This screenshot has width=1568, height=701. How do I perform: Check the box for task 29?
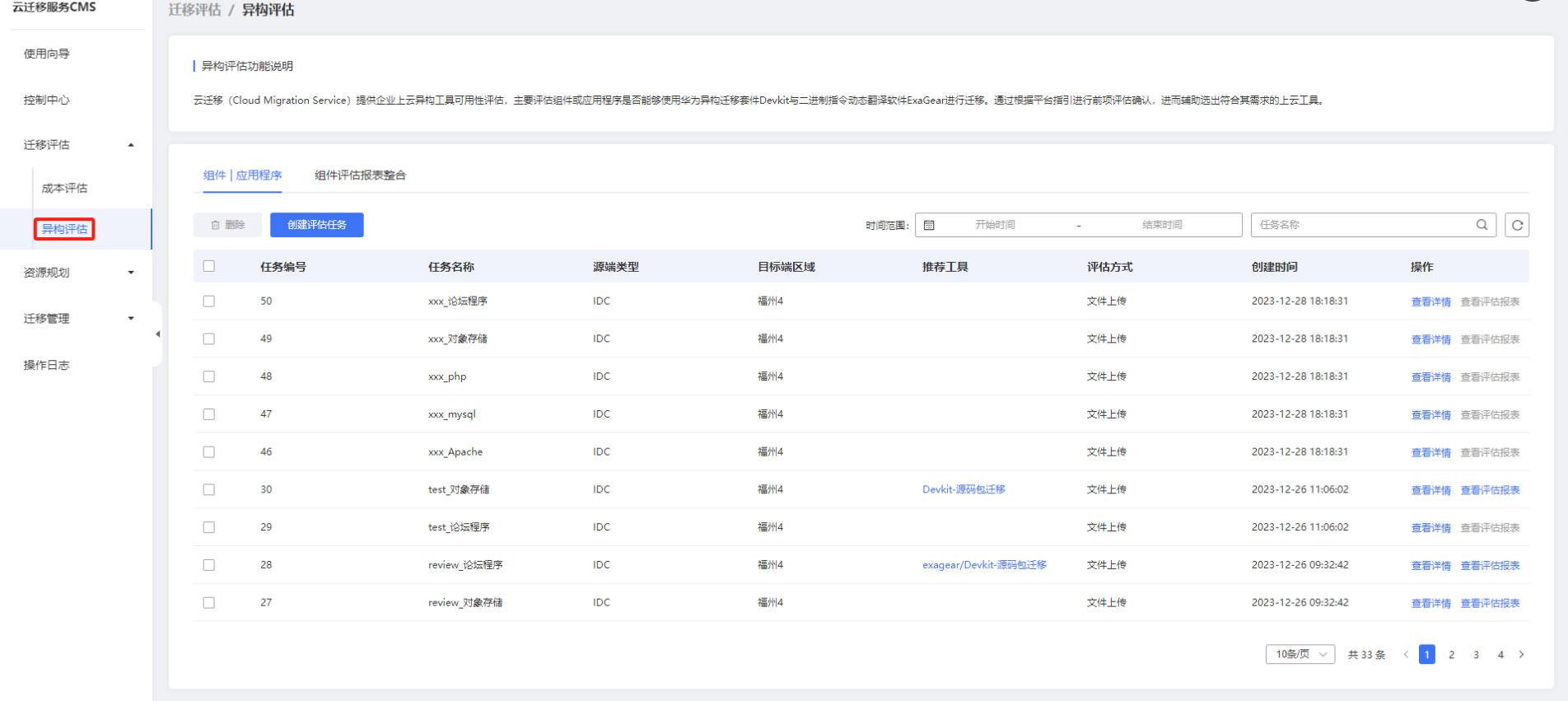click(x=209, y=527)
